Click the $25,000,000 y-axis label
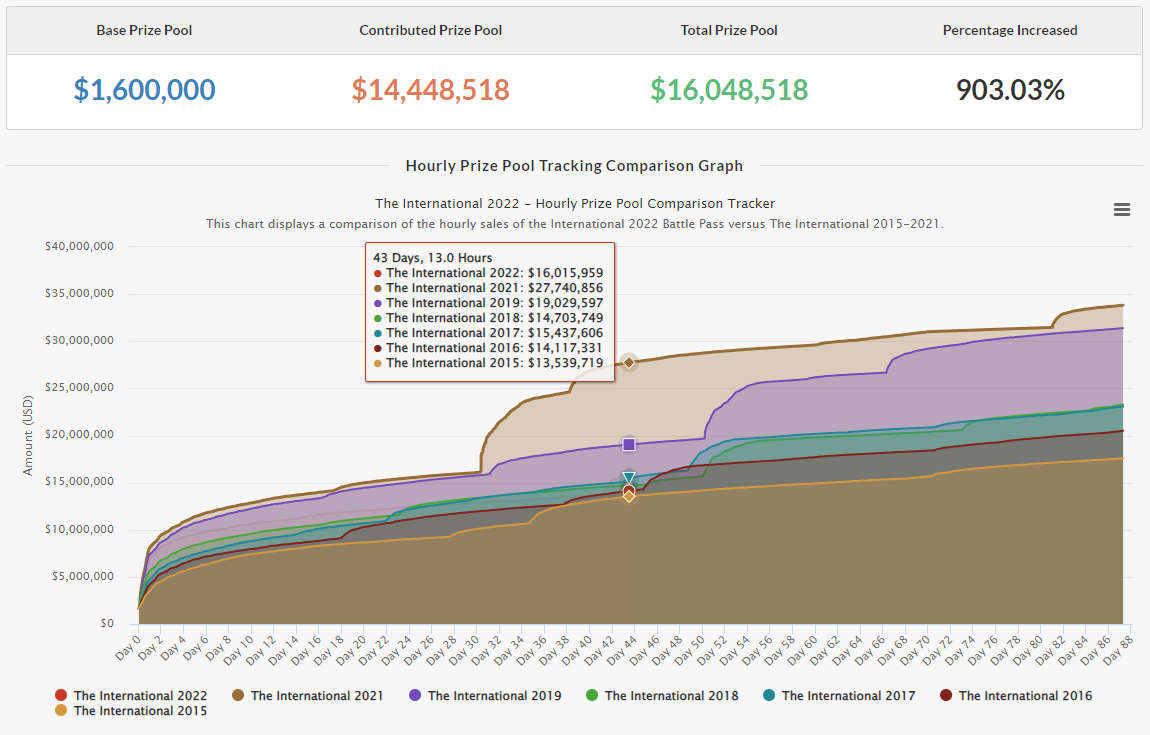The height and width of the screenshot is (735, 1150). pyautogui.click(x=79, y=387)
